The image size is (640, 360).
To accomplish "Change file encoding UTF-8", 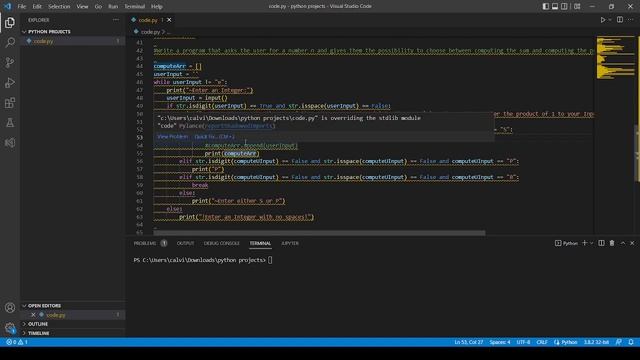I will (x=523, y=342).
